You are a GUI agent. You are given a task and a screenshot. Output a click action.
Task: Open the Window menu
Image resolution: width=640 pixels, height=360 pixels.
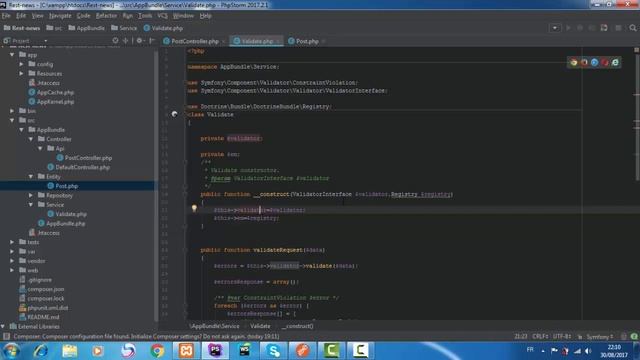(183, 16)
